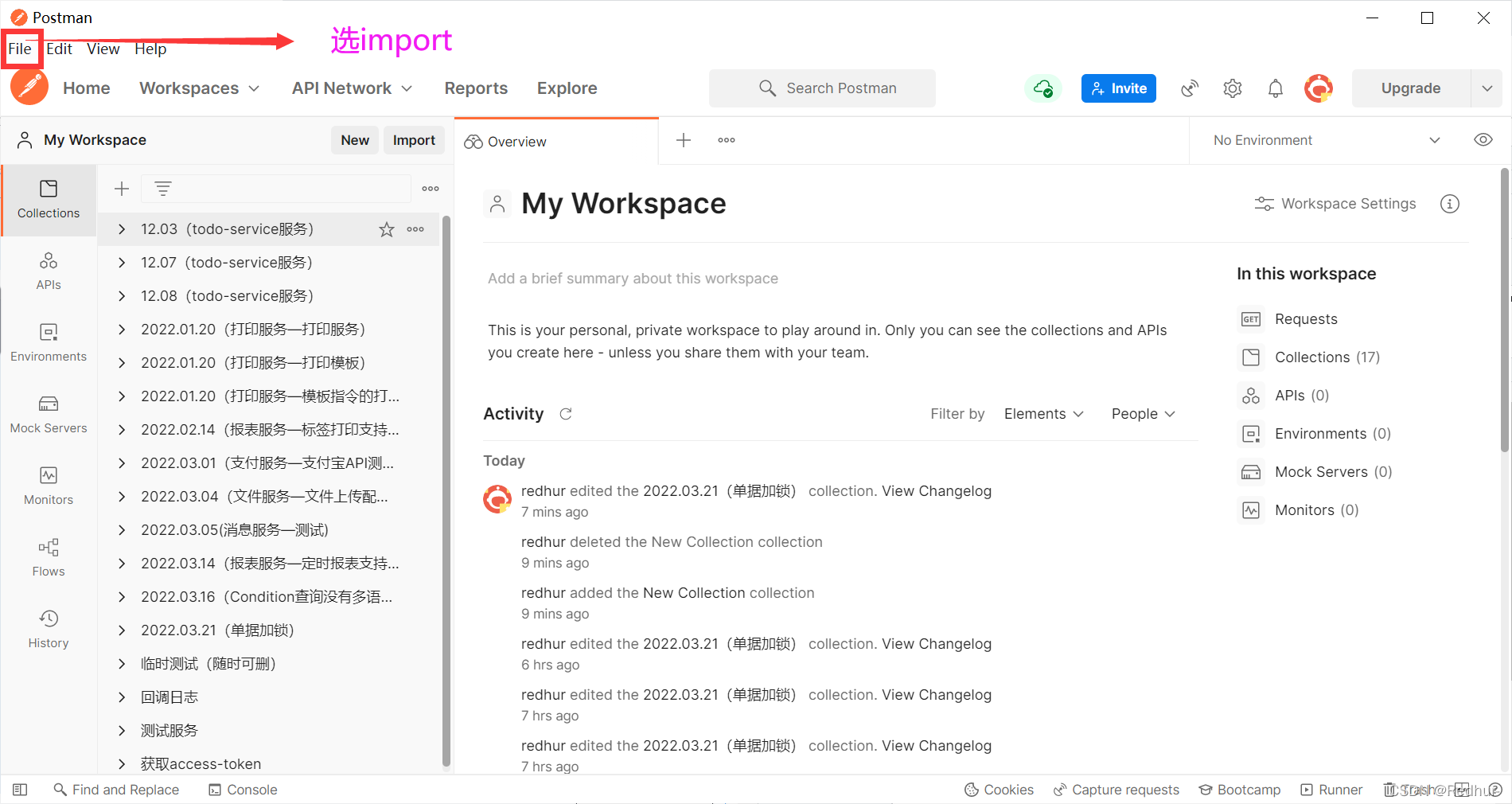Open the Mock Servers sidebar panel

click(49, 415)
